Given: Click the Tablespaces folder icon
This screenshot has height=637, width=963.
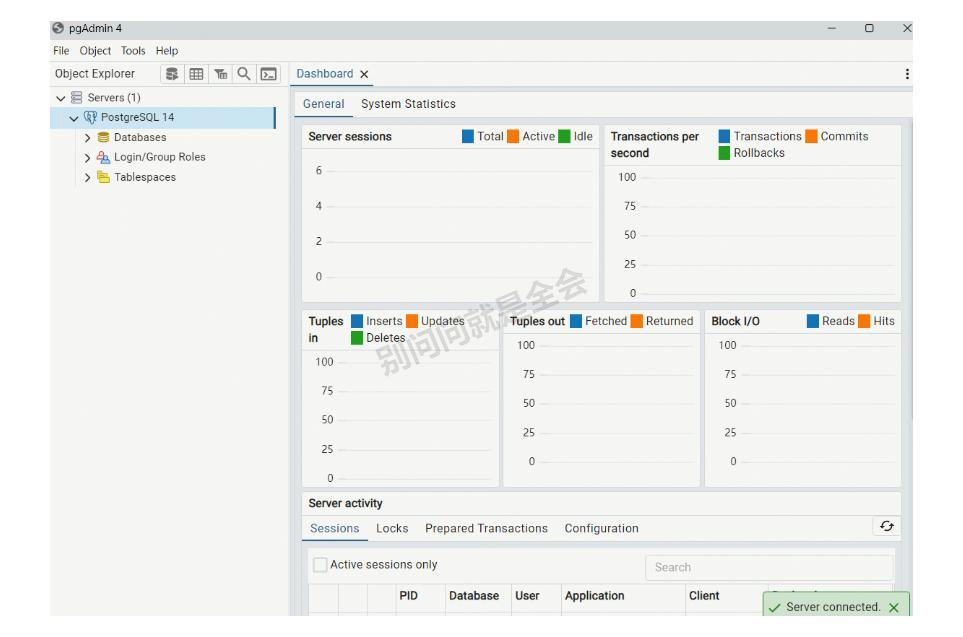Looking at the screenshot, I should tap(103, 177).
